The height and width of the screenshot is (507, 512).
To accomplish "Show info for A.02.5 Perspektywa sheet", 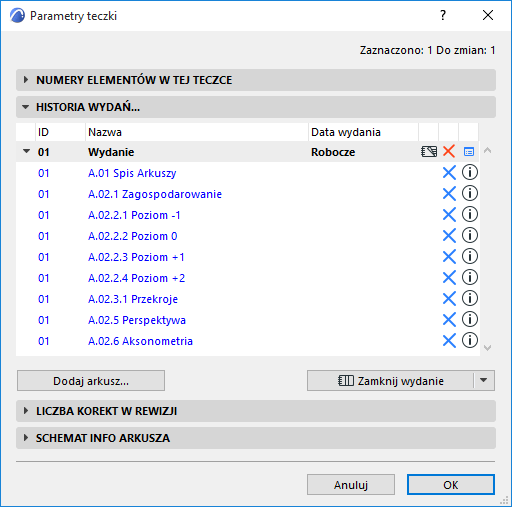I will (x=470, y=319).
